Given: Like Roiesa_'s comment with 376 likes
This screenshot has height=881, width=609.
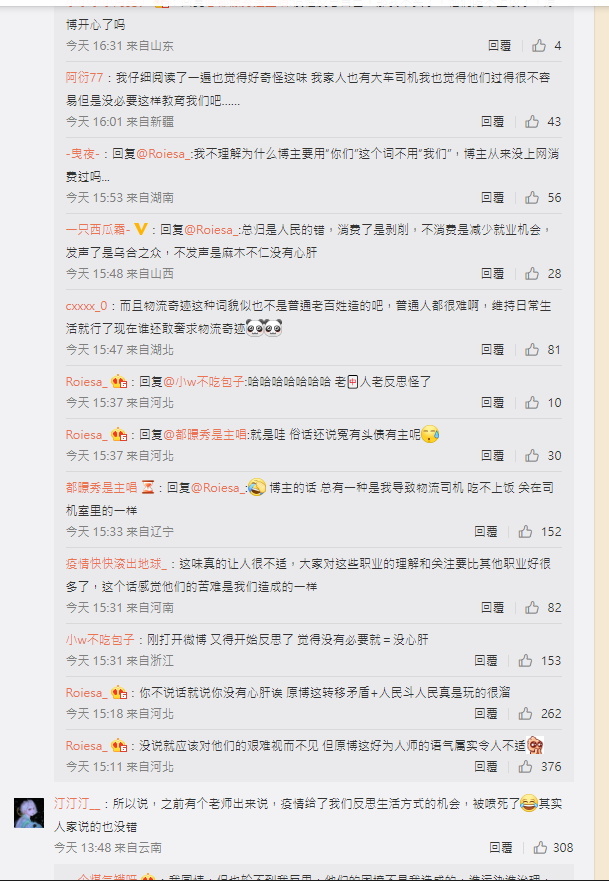Looking at the screenshot, I should coord(525,766).
